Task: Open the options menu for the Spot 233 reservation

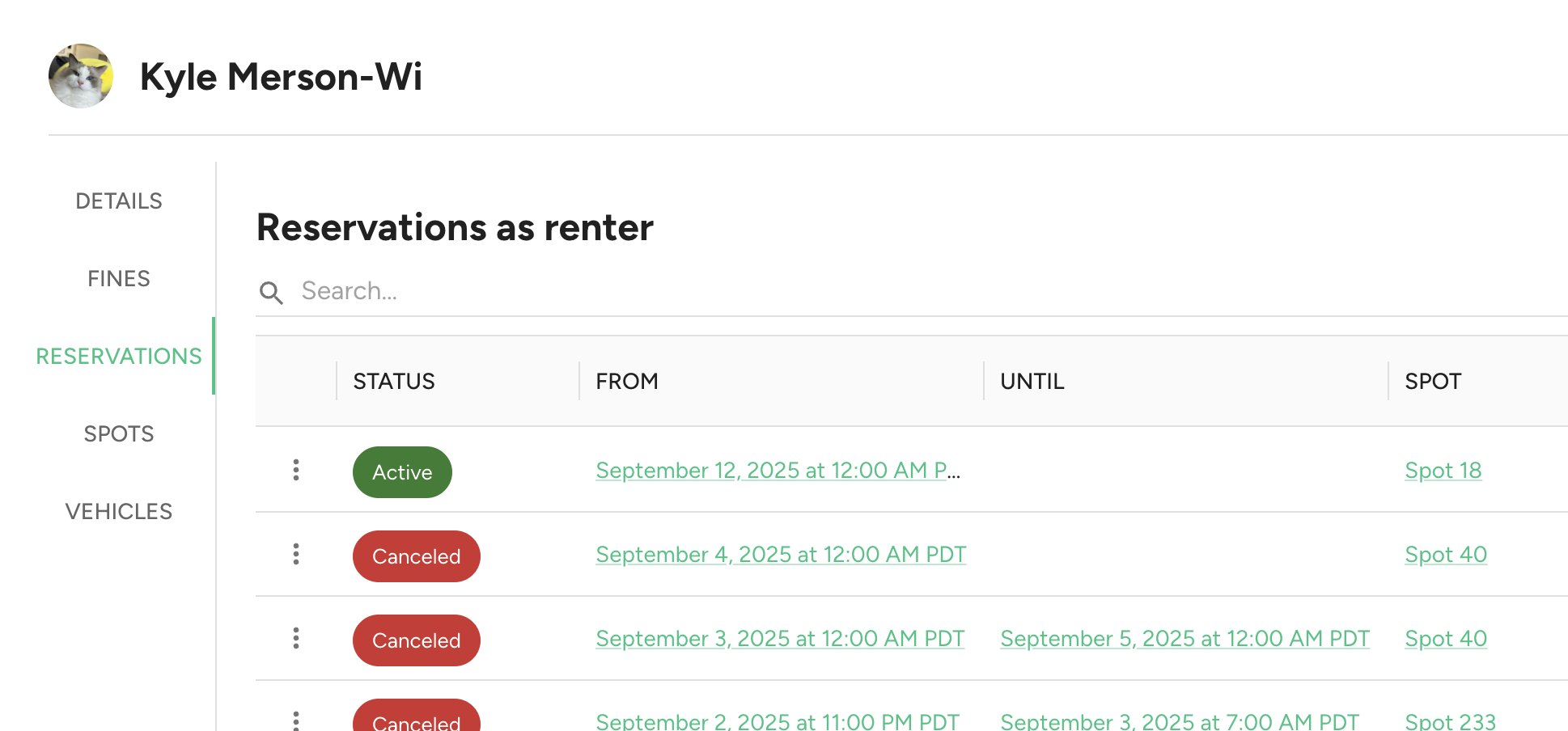Action: pyautogui.click(x=296, y=720)
